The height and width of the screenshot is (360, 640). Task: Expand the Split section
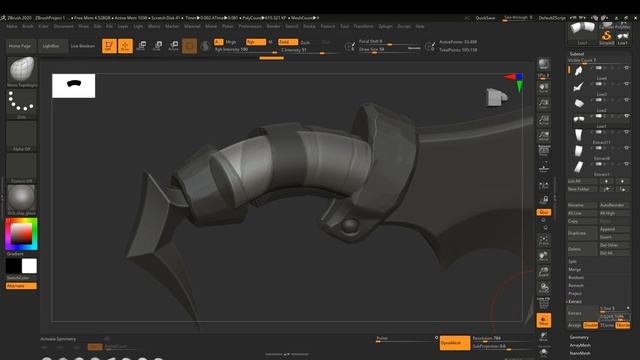[573, 261]
